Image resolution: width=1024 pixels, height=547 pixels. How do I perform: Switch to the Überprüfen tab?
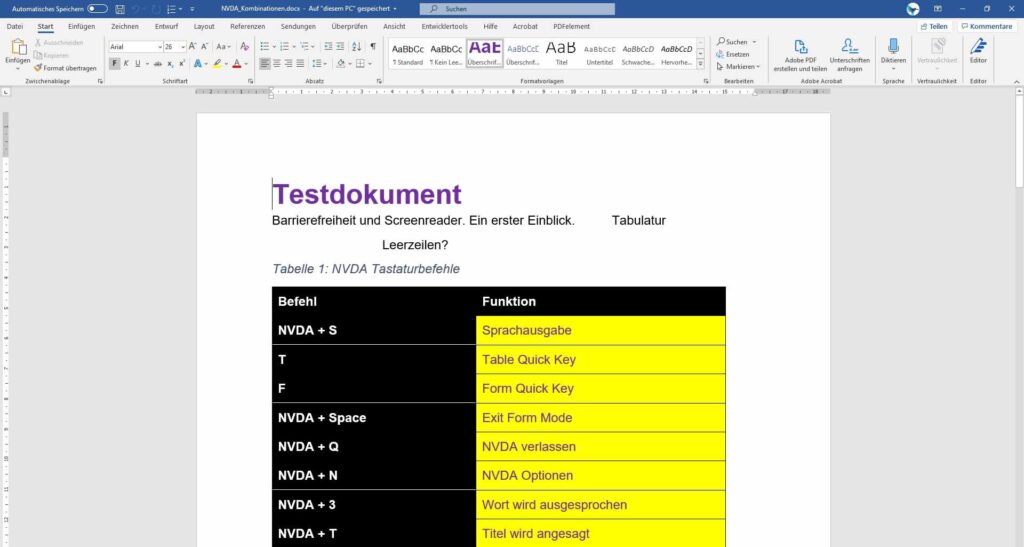349,26
